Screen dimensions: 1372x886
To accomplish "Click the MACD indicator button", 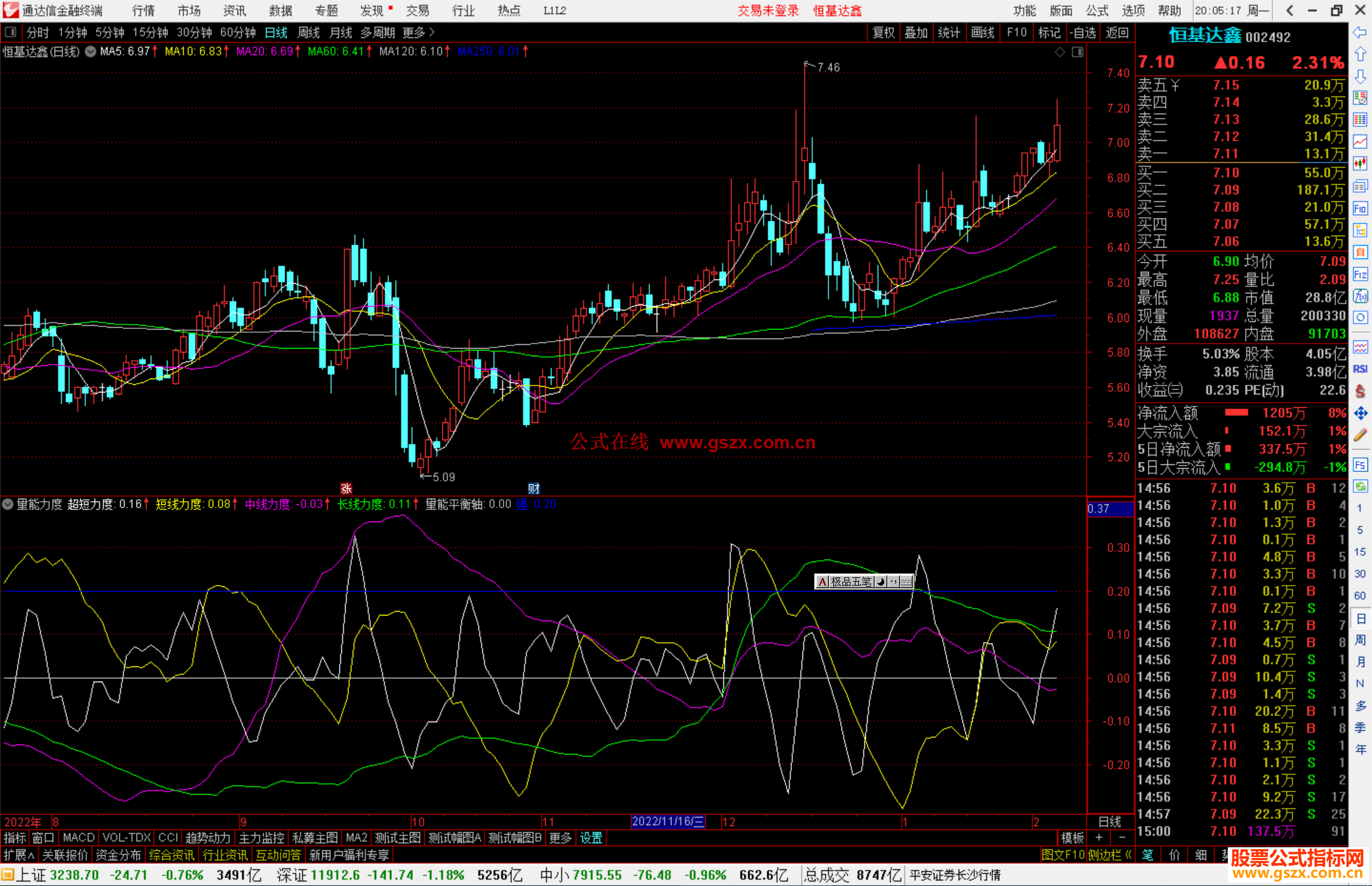I will tap(78, 838).
